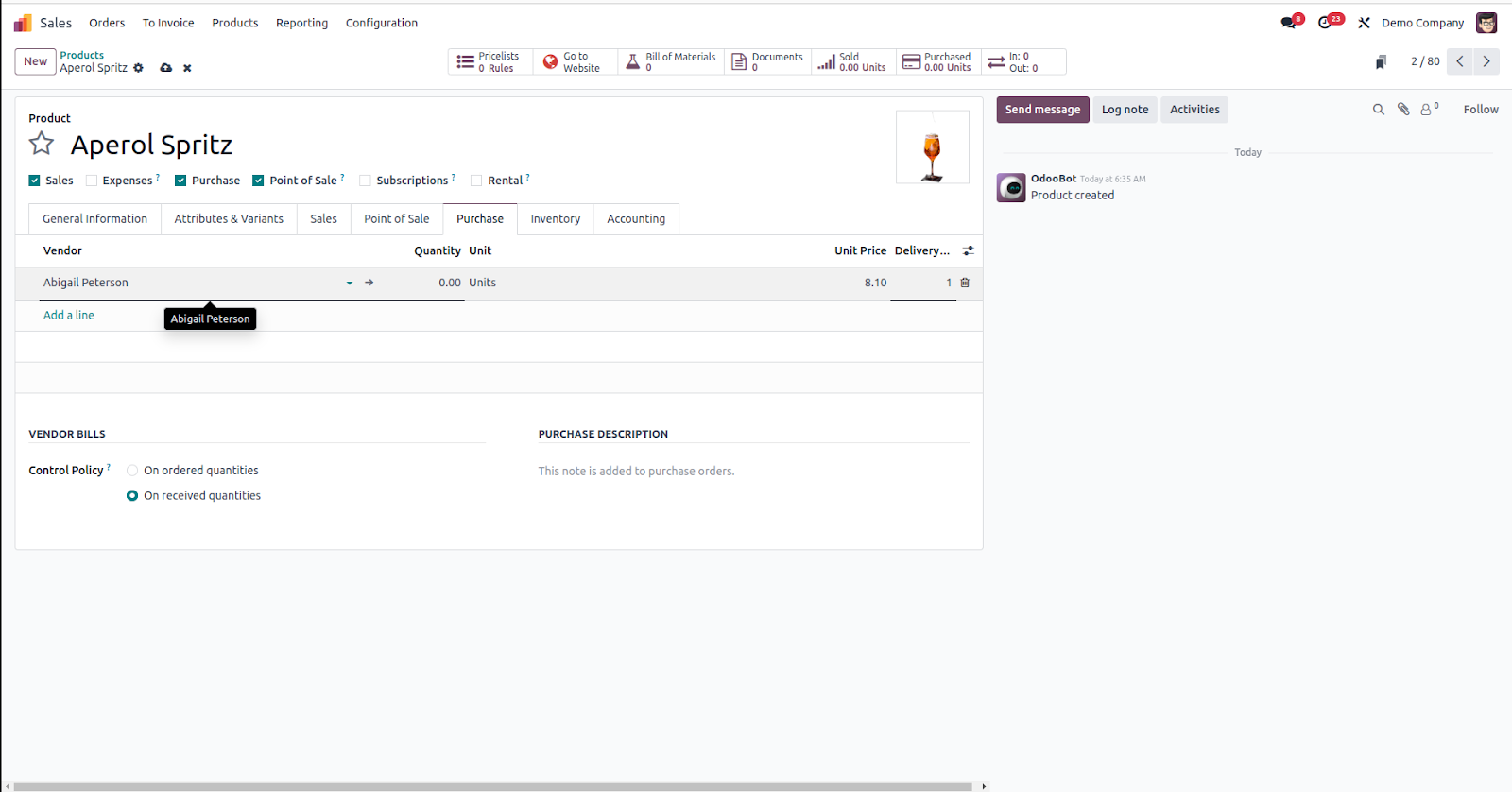Show followers list icon
This screenshot has height=792, width=1512.
(1429, 110)
